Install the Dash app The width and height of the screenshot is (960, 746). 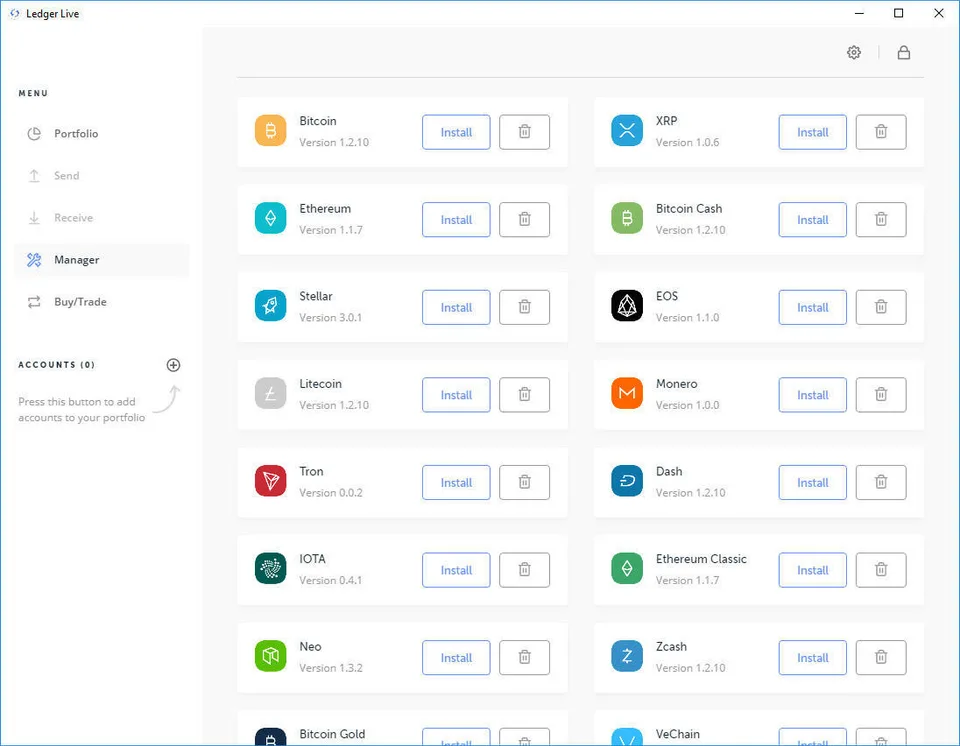coord(812,482)
